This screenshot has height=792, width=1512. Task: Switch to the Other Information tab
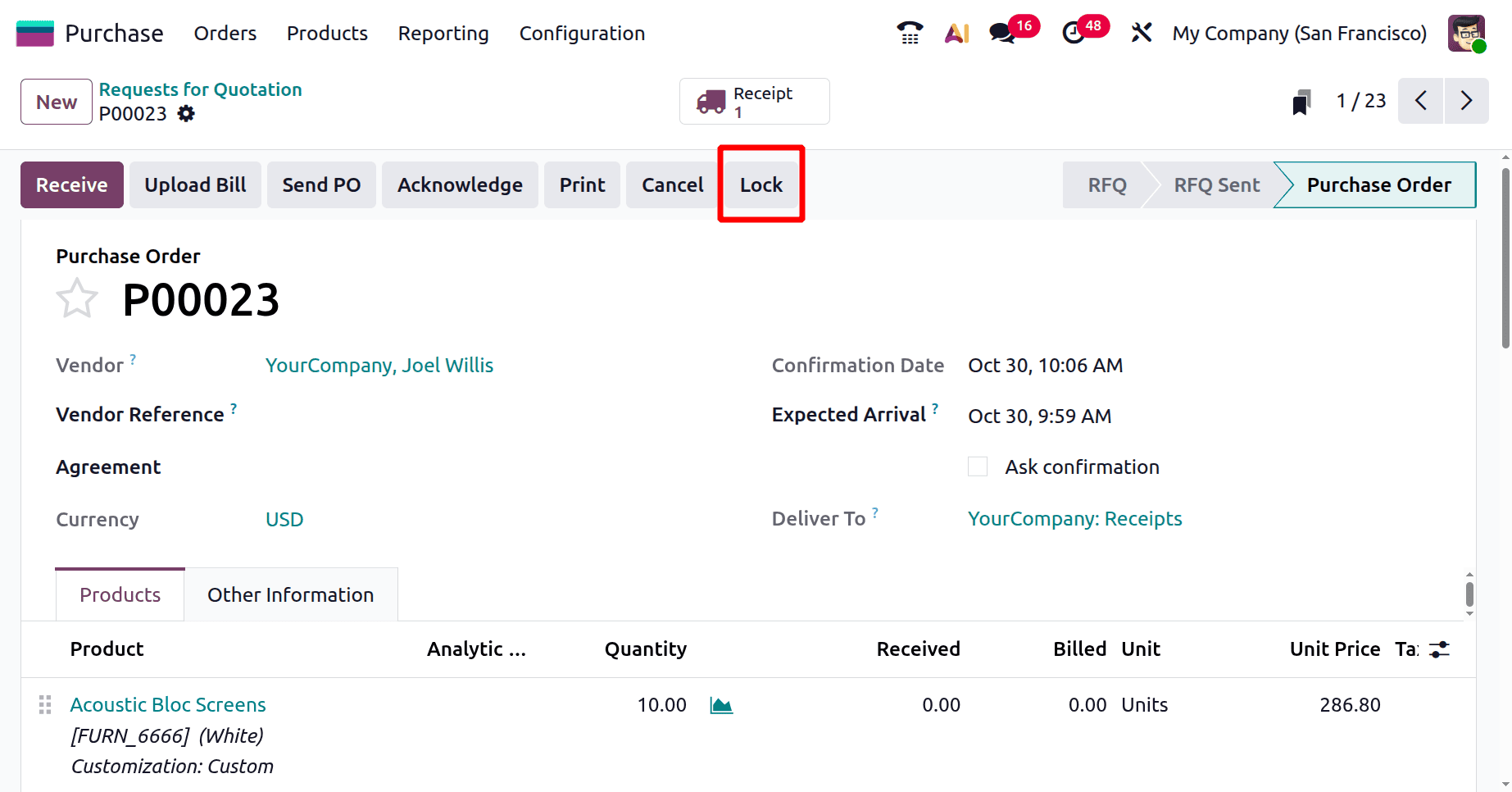pos(290,594)
